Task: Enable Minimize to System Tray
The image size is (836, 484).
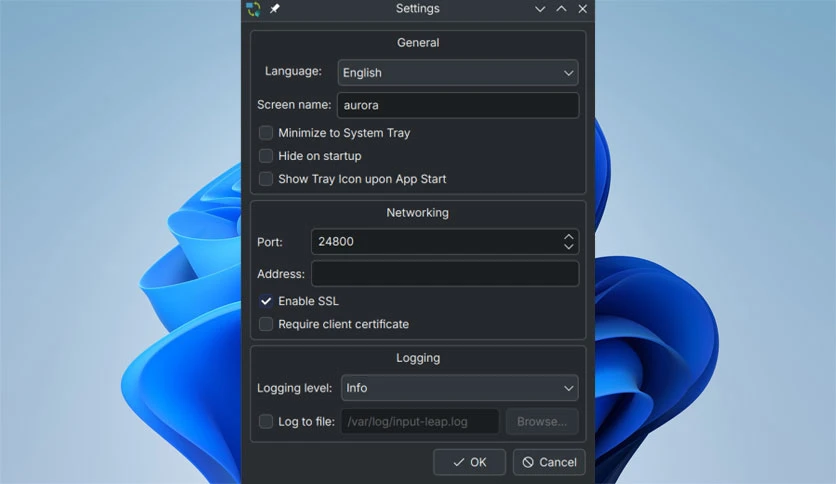Action: (266, 133)
